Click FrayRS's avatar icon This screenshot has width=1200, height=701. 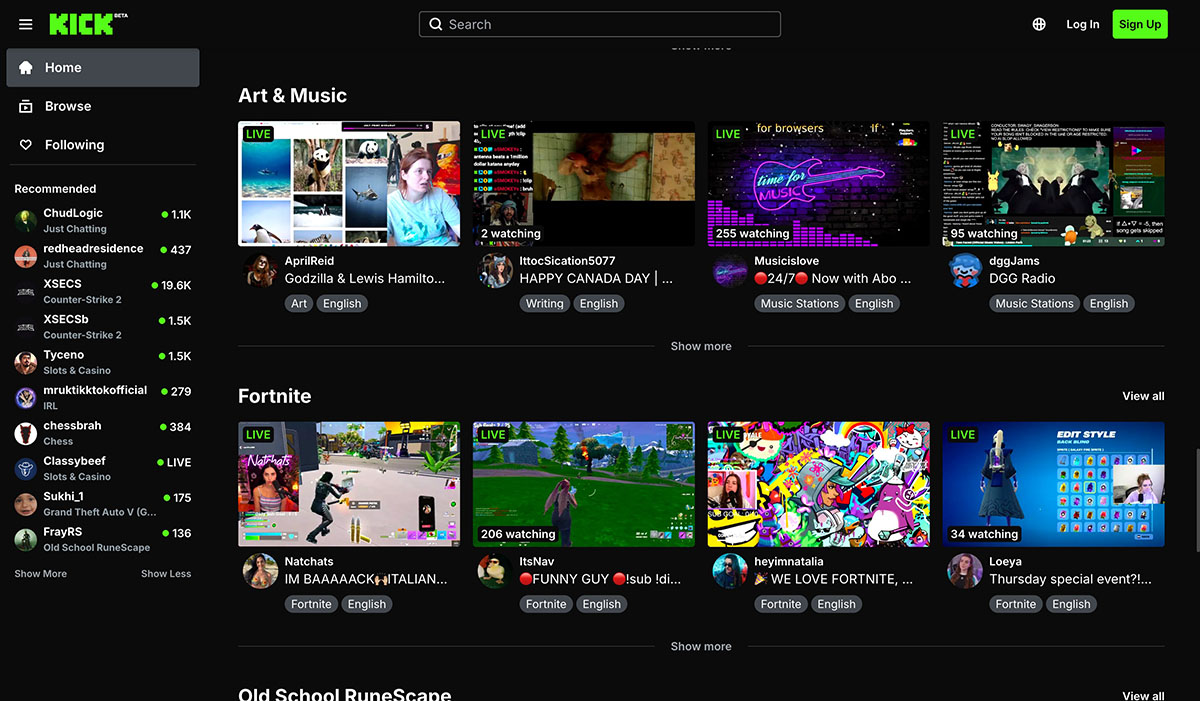[26, 539]
